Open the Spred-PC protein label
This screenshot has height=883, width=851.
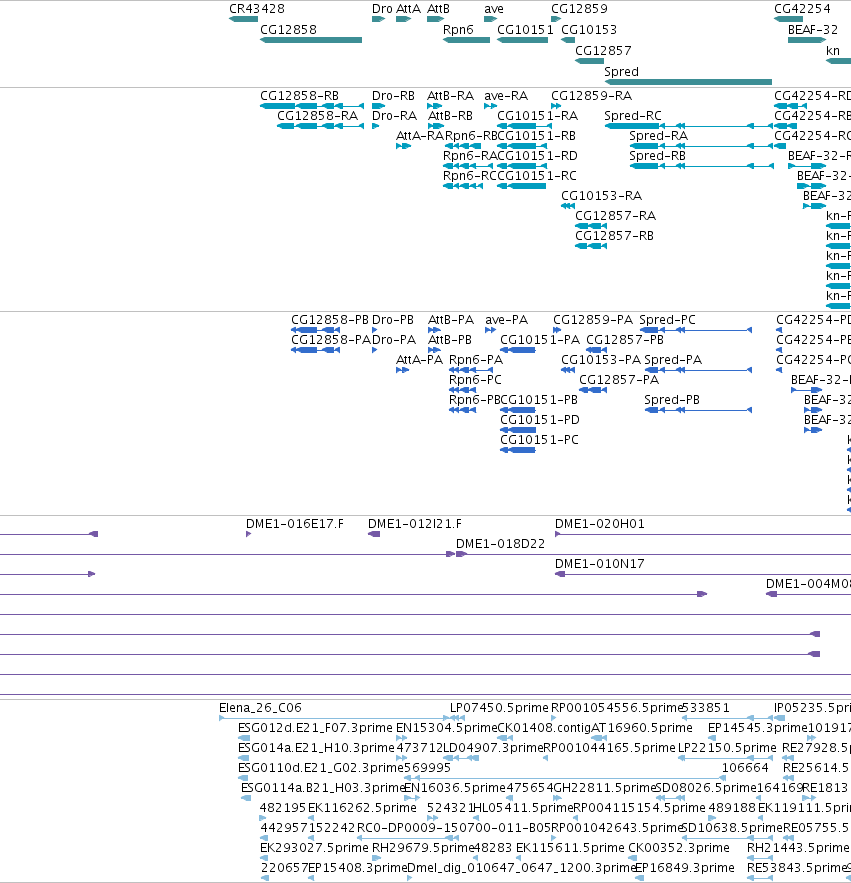coord(667,320)
